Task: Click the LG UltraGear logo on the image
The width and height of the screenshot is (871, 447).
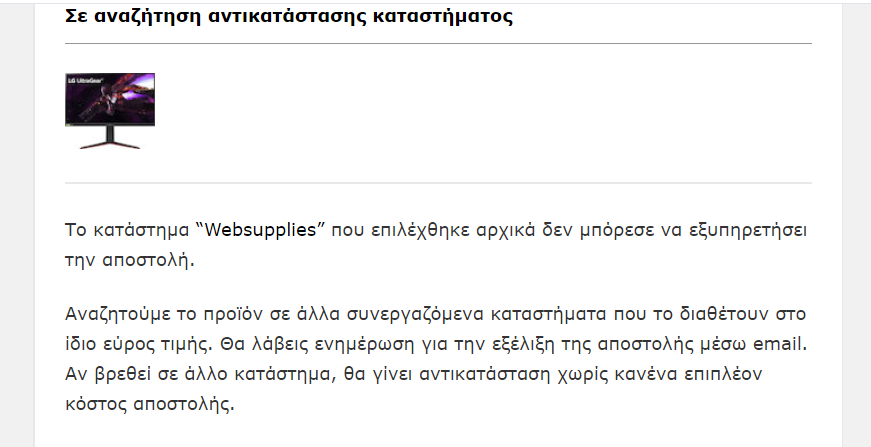Action: coord(81,79)
